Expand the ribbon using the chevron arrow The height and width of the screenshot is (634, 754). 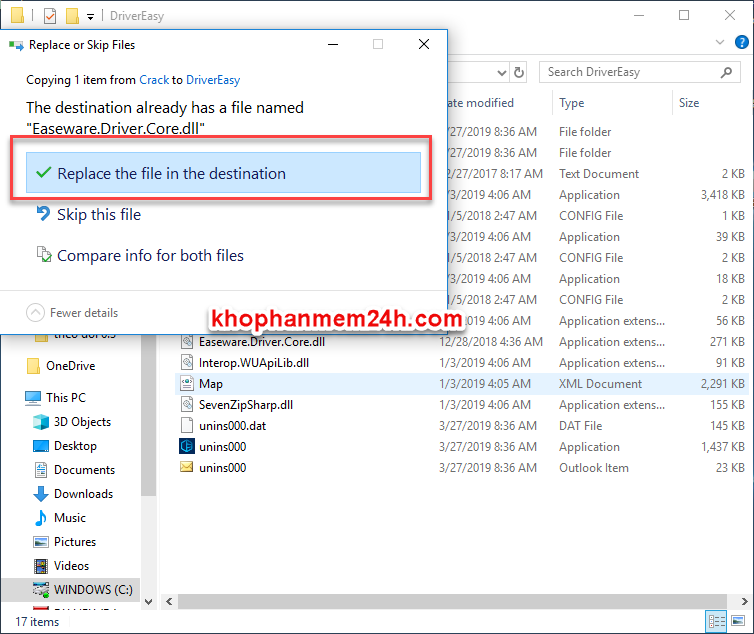(720, 42)
